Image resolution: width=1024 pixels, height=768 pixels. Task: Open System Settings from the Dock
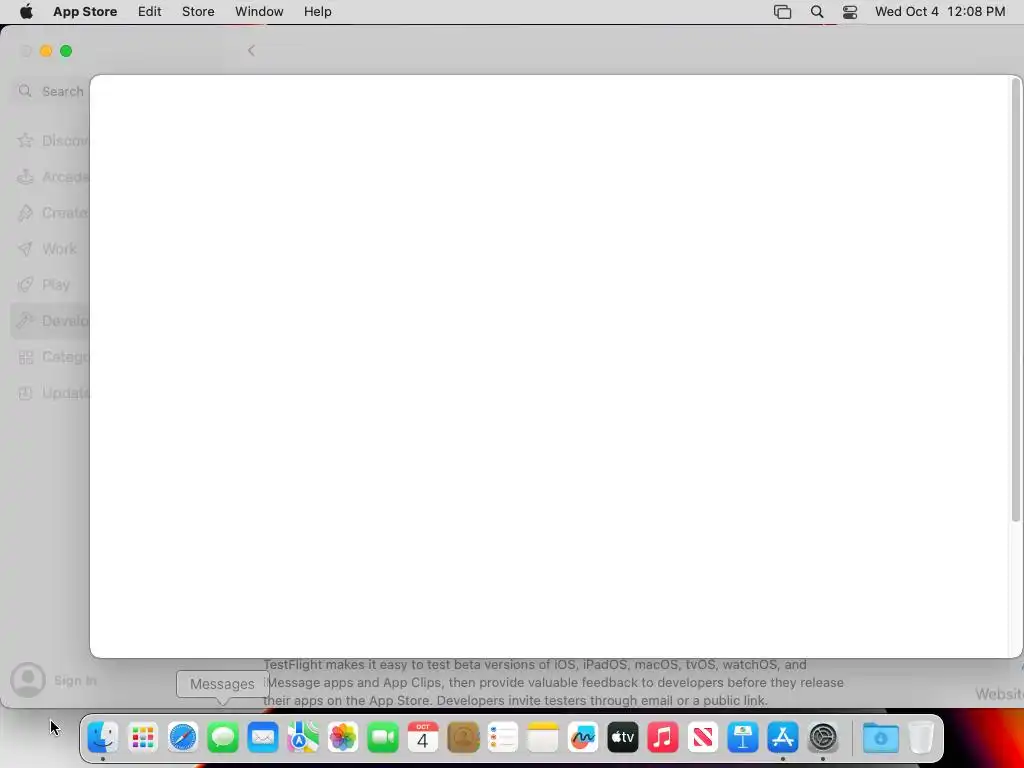[x=823, y=738]
